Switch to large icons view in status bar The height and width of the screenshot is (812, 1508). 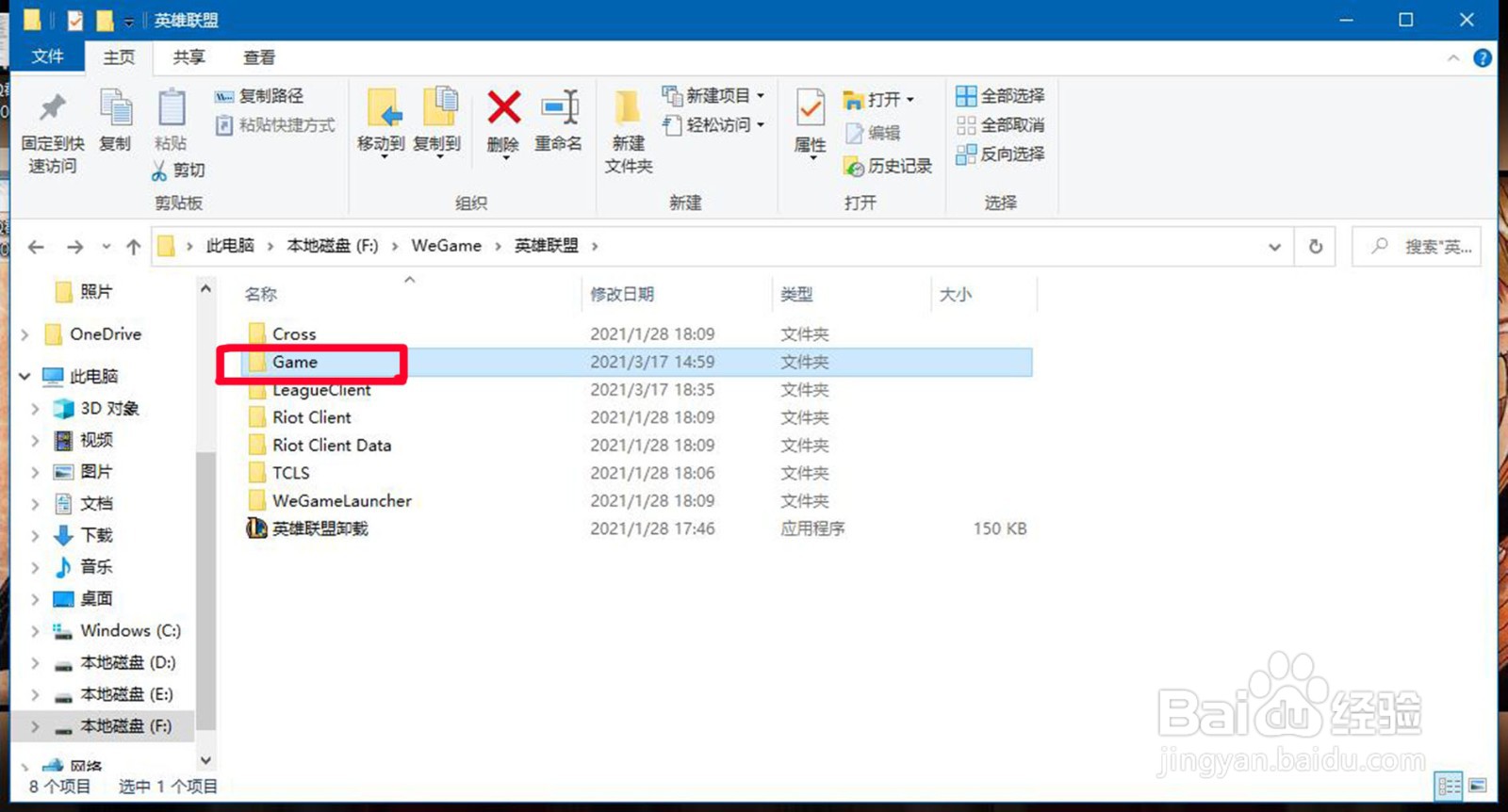pyautogui.click(x=1477, y=786)
